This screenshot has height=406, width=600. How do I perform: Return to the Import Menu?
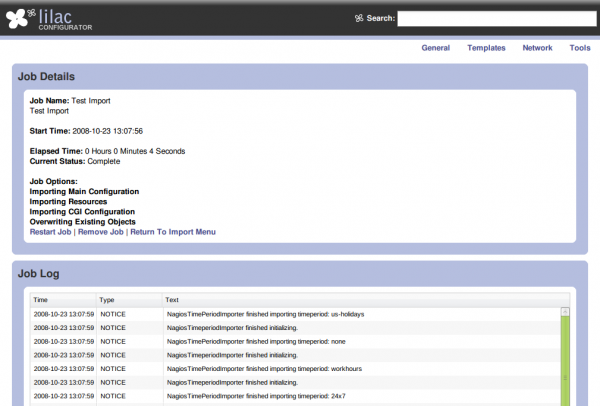click(x=172, y=232)
